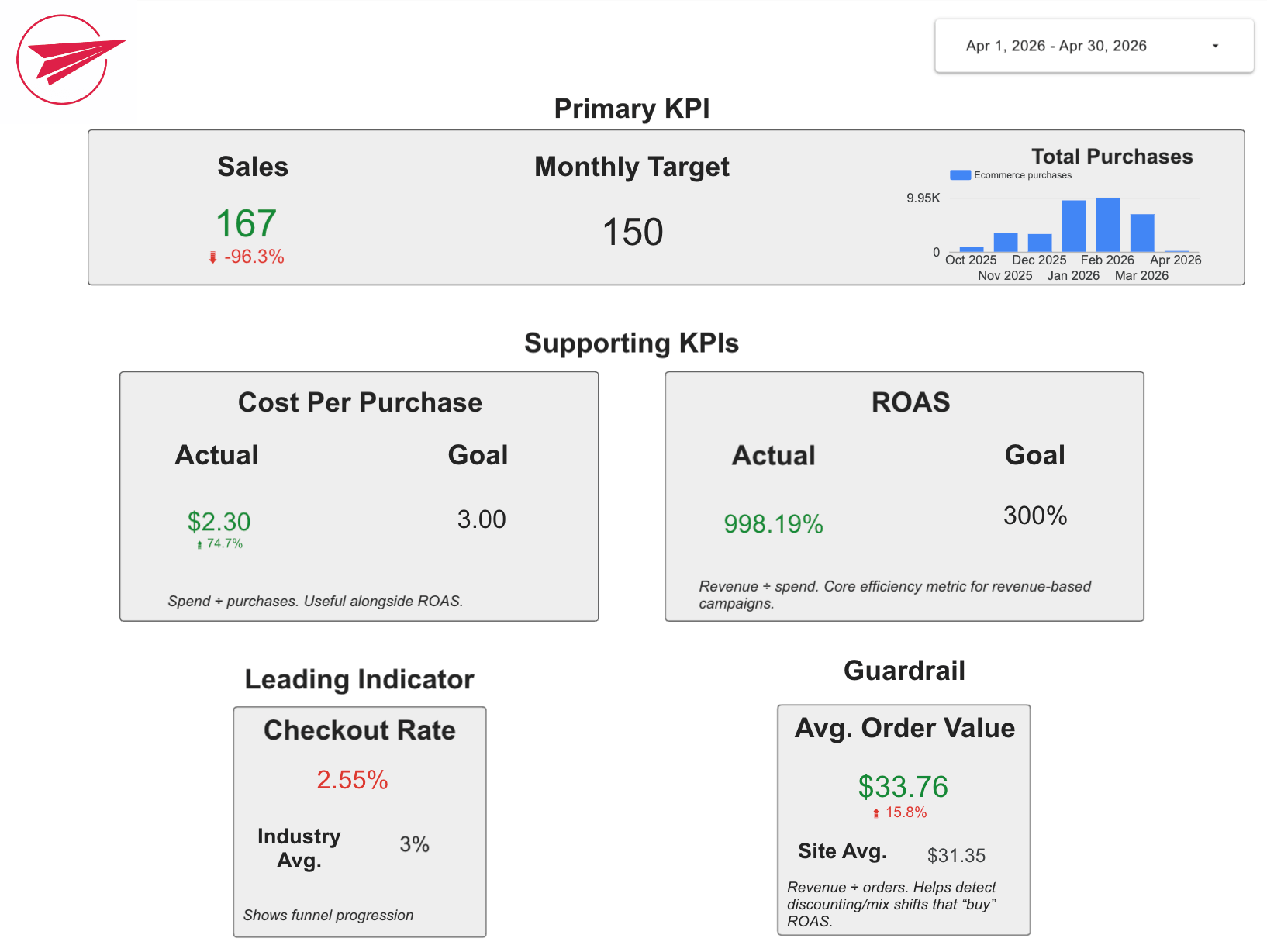Select the Supporting KPIs heading
This screenshot has height=952, width=1267.
(x=632, y=343)
